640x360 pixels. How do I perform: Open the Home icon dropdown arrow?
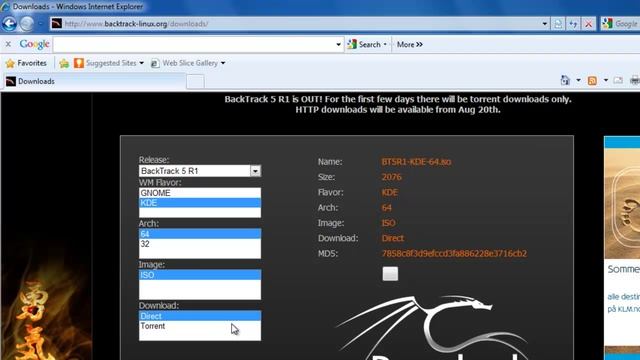click(578, 80)
